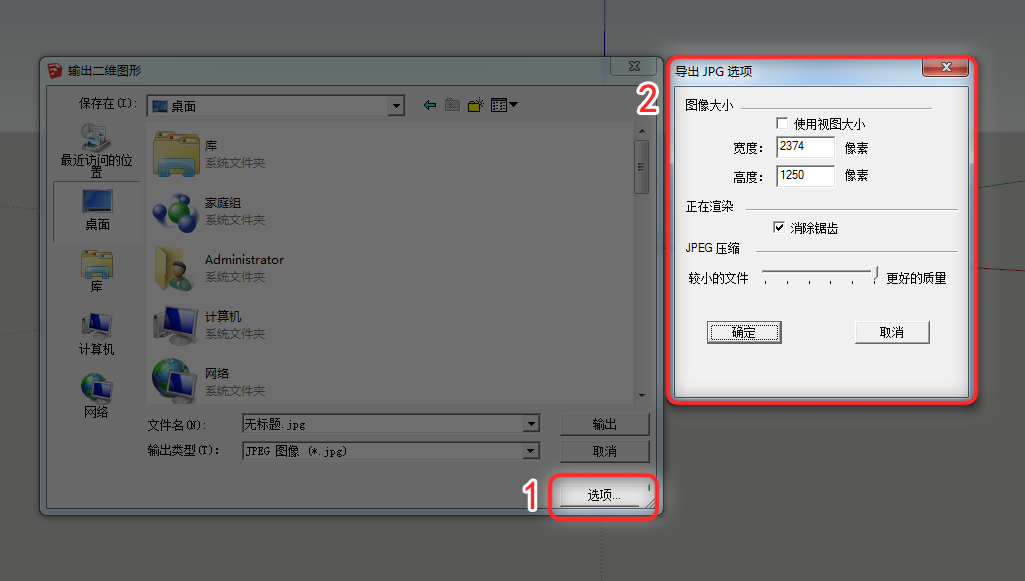Click the 文件名 filename input field

[x=383, y=424]
